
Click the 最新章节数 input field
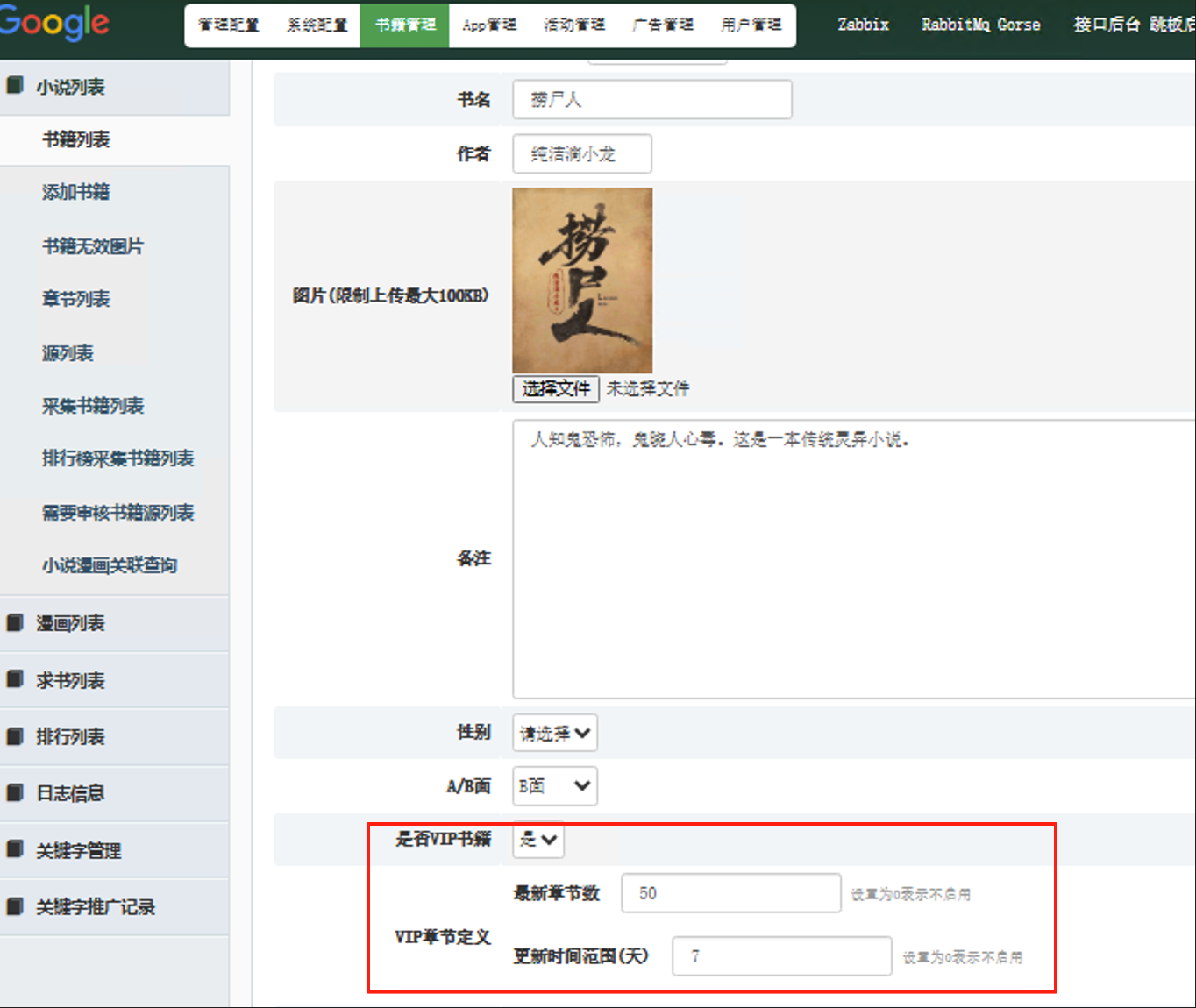tap(730, 893)
